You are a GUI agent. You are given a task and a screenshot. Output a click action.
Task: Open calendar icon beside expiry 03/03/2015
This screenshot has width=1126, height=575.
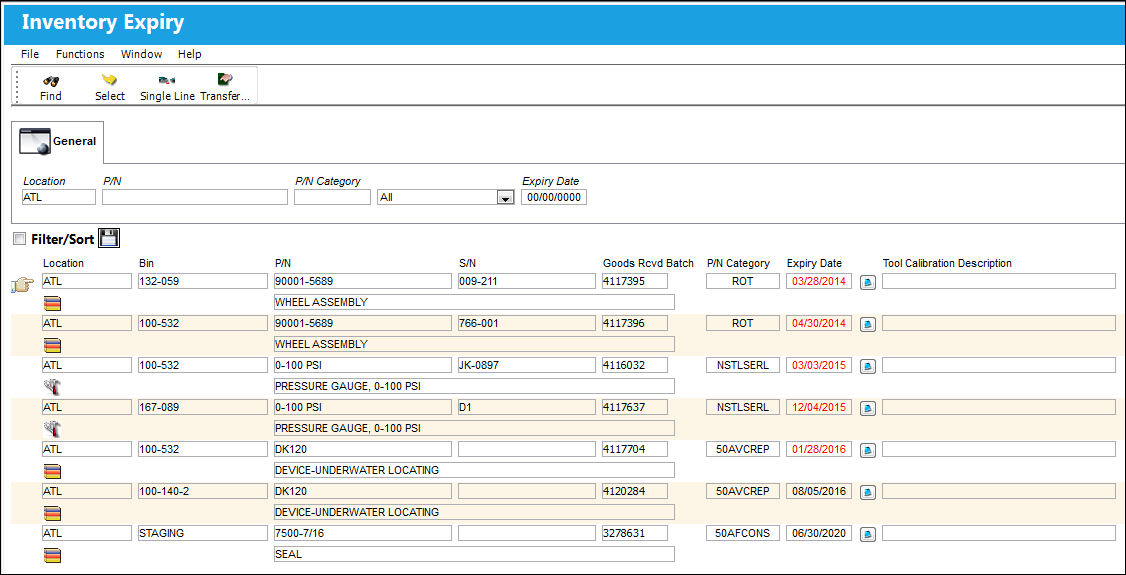click(x=867, y=366)
